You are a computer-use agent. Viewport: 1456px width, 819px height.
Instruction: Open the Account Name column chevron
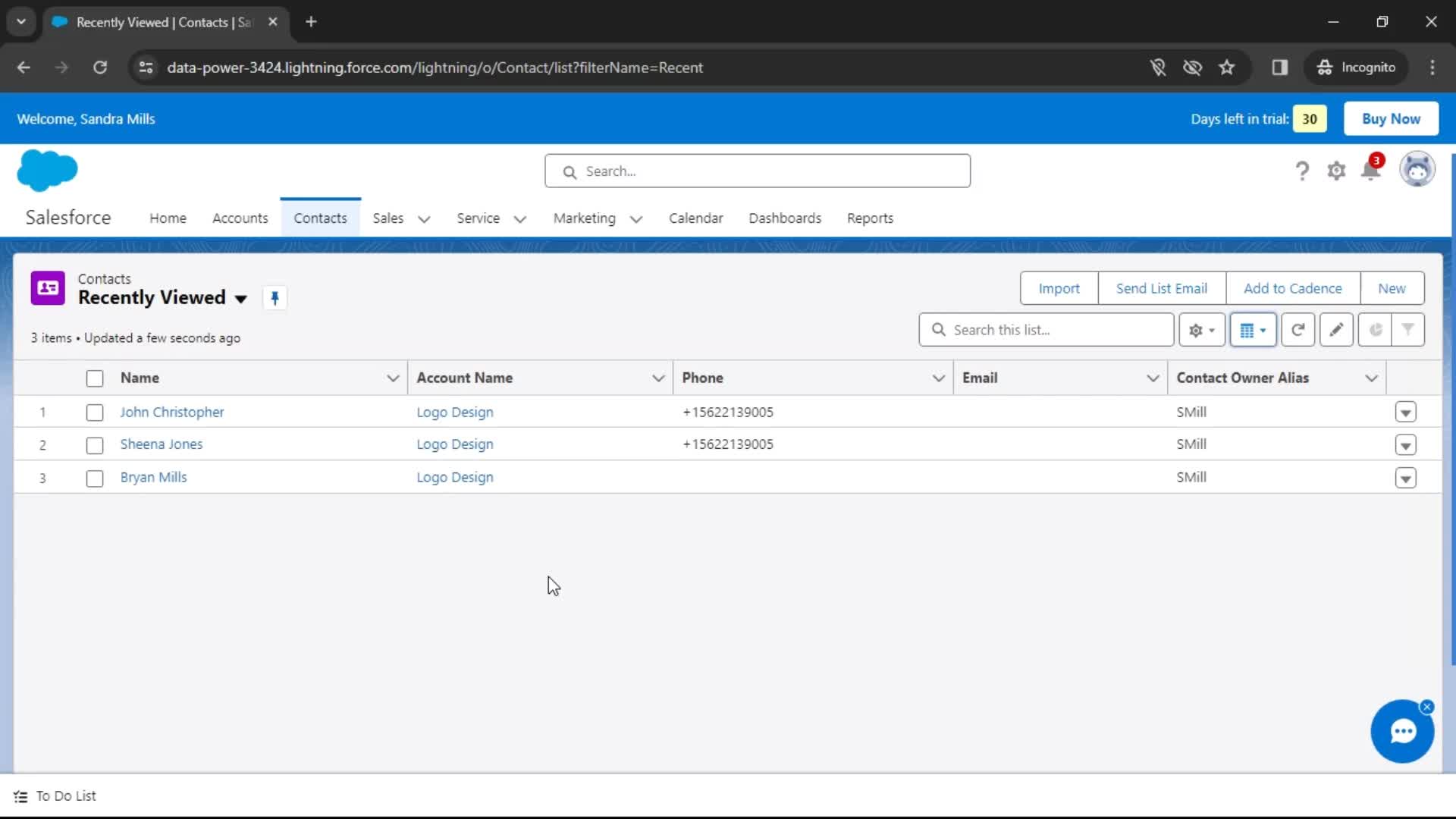click(658, 378)
